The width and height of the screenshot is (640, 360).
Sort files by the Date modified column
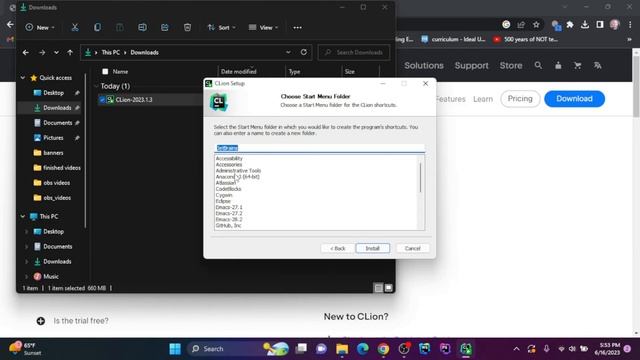238,71
